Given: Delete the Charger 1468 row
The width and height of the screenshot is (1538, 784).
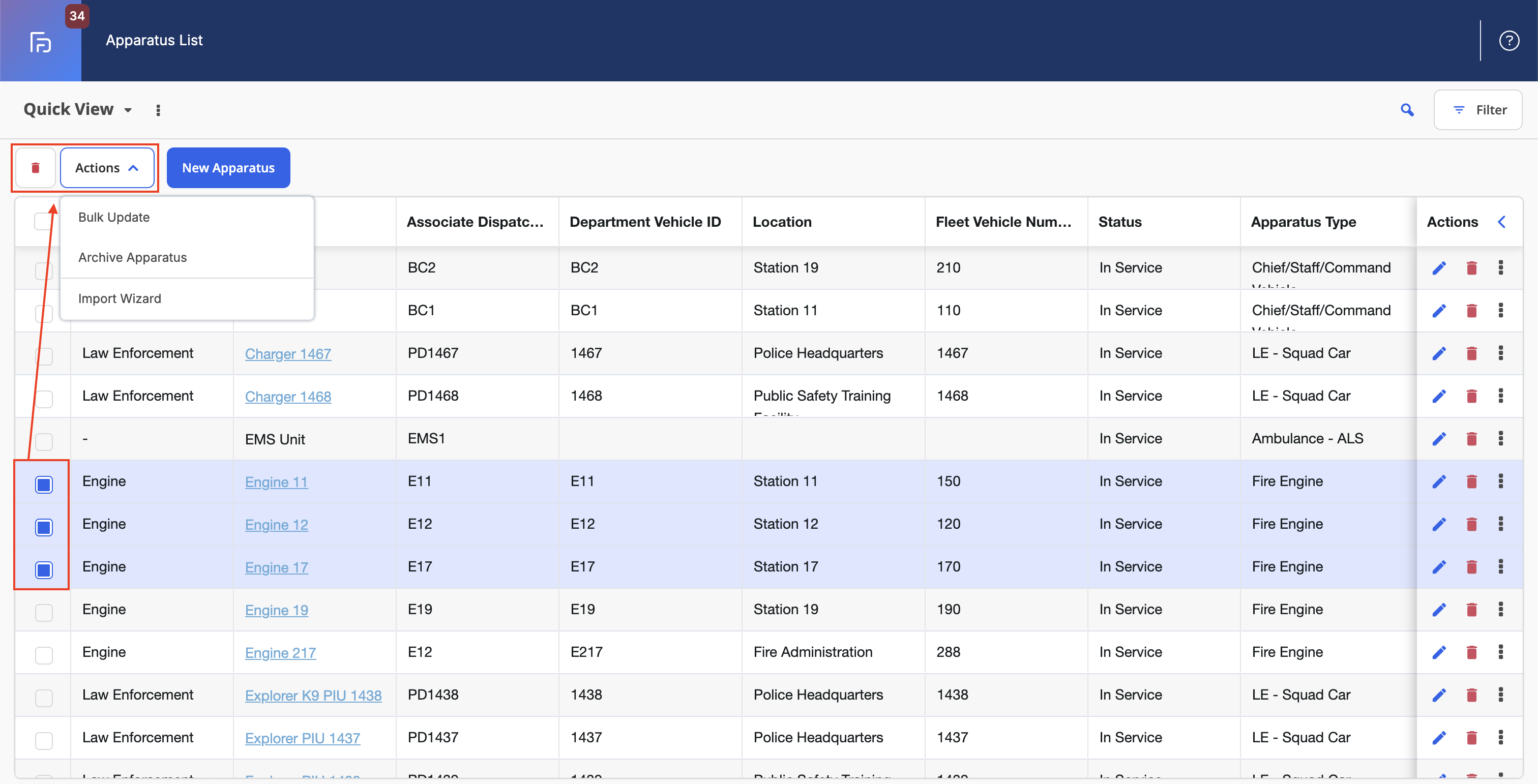Looking at the screenshot, I should [1471, 396].
